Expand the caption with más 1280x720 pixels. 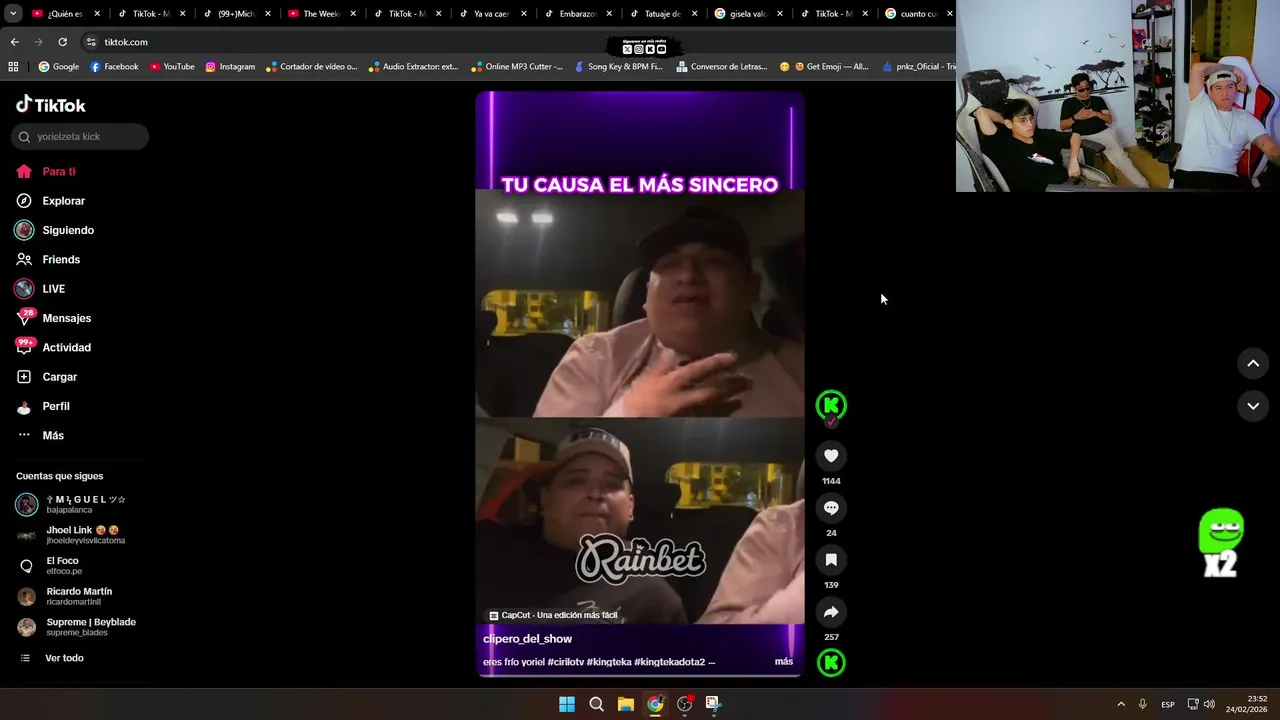784,662
